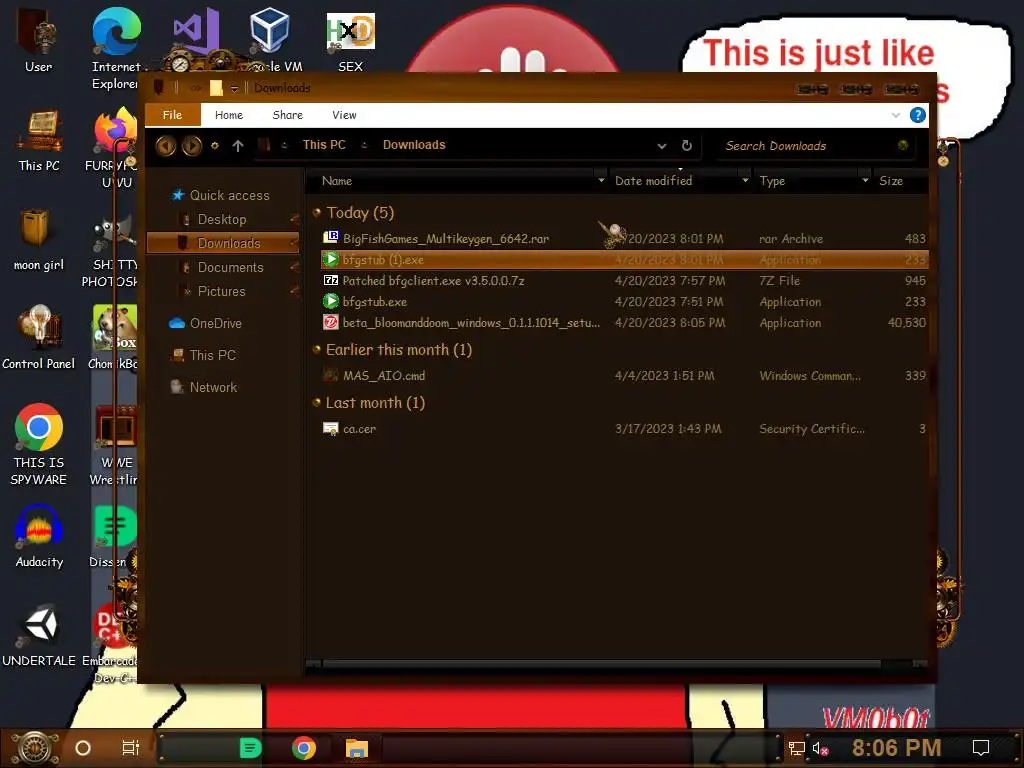Click the 8:06 PM taskbar clock
The height and width of the screenshot is (768, 1024).
tap(897, 748)
